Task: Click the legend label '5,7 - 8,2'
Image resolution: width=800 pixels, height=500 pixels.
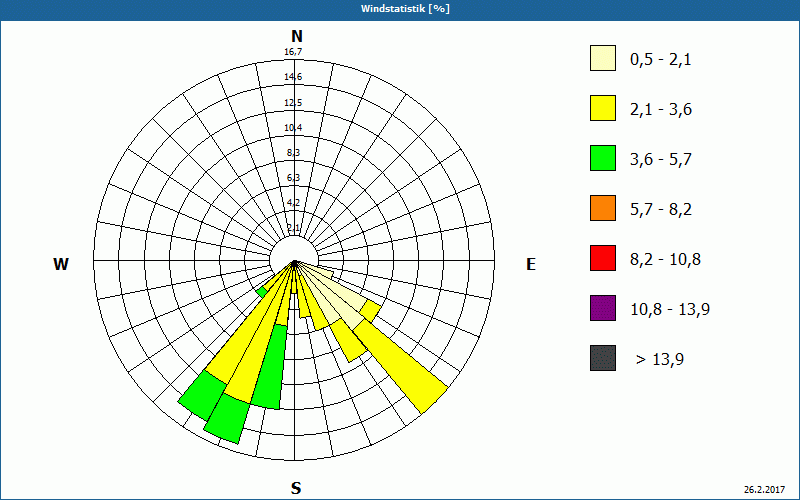Action: [661, 210]
